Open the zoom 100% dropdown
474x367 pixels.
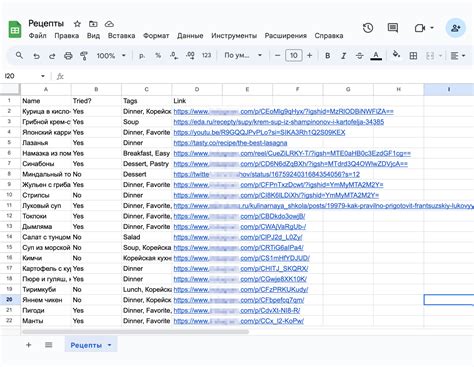click(111, 56)
